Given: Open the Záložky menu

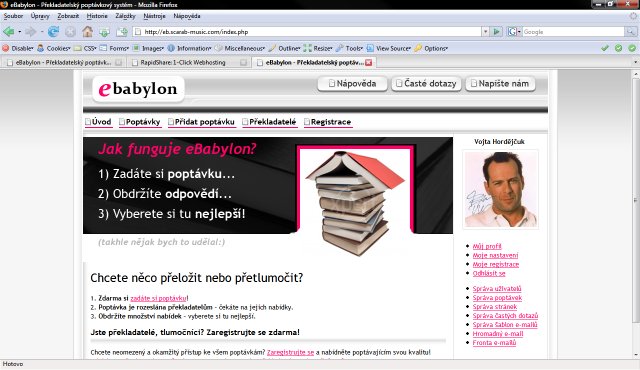Looking at the screenshot, I should (125, 16).
